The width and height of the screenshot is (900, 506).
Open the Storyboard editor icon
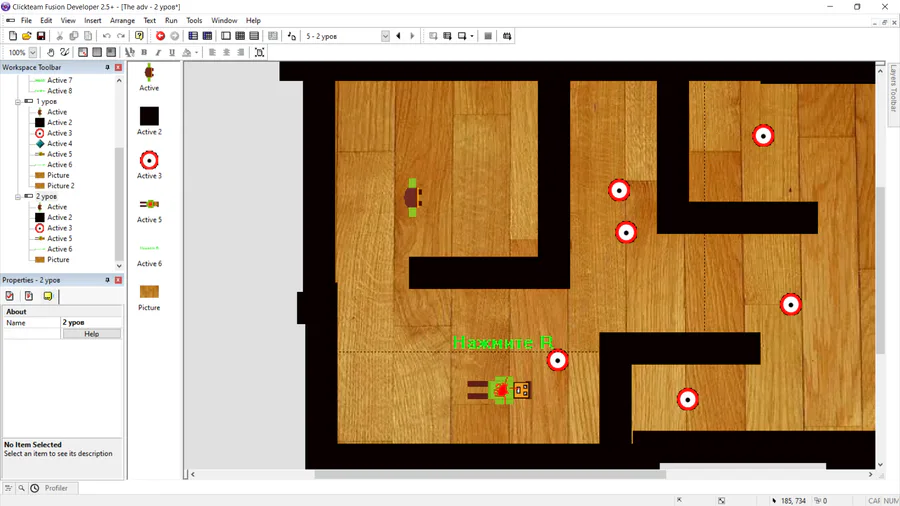point(193,36)
